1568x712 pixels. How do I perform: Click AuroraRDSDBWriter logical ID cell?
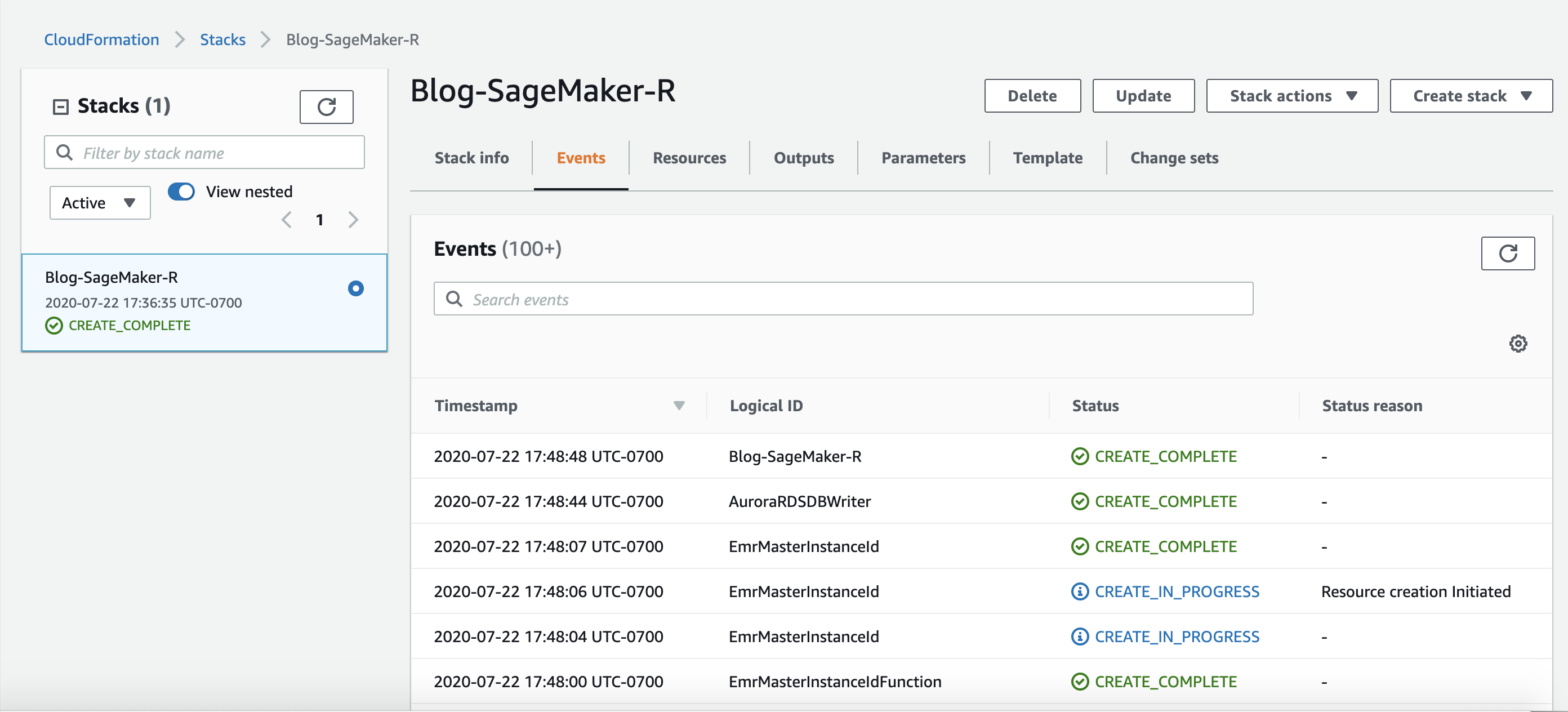pyautogui.click(x=800, y=501)
